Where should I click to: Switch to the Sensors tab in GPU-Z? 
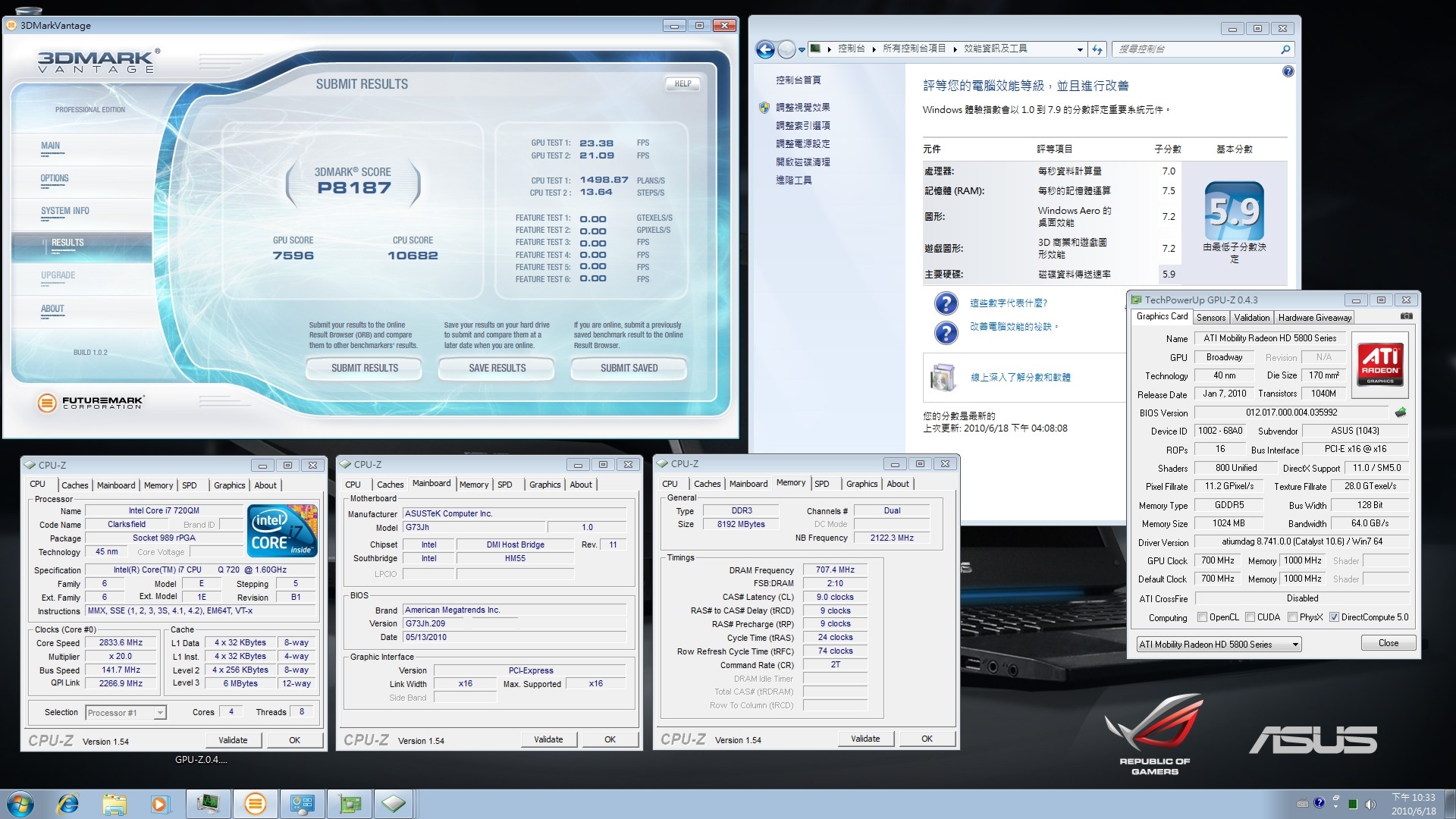point(1210,318)
